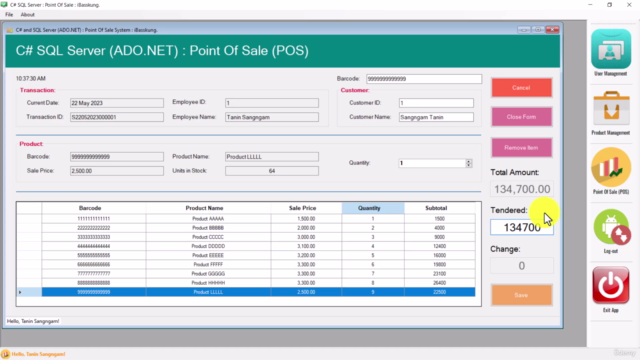Click subtotal cell 12400
Image resolution: width=640 pixels, height=360 pixels.
(440, 246)
